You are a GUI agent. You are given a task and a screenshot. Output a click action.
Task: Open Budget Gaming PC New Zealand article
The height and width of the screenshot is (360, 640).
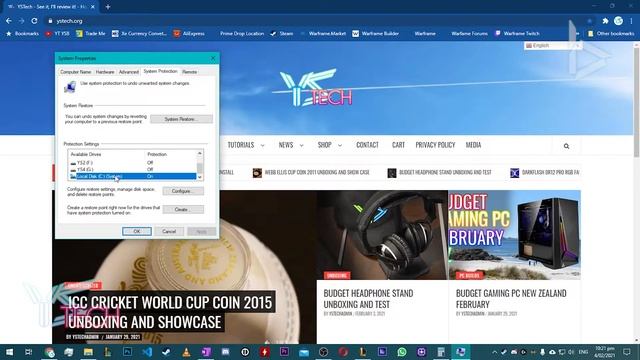click(x=511, y=299)
